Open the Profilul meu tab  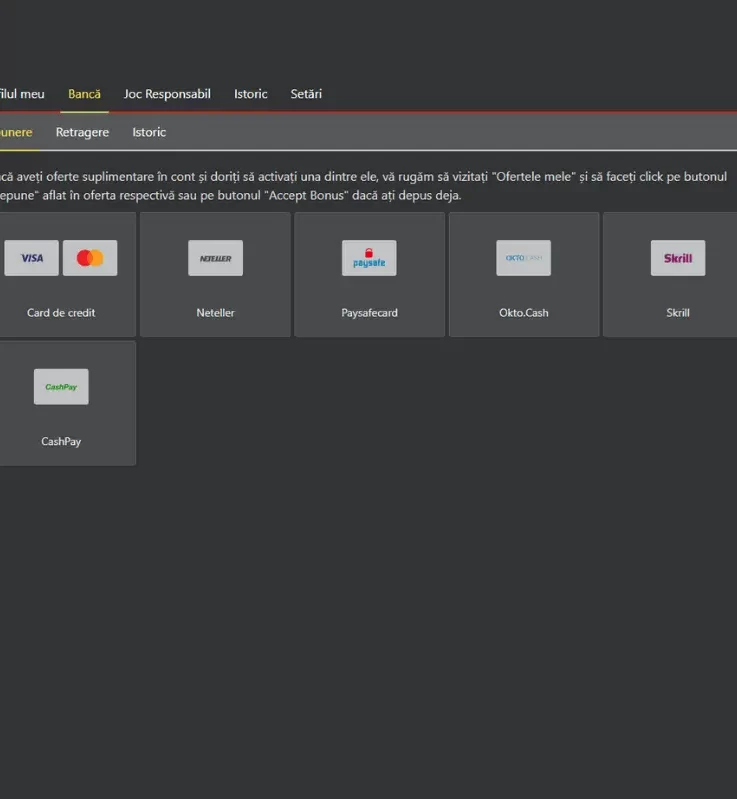pos(22,94)
